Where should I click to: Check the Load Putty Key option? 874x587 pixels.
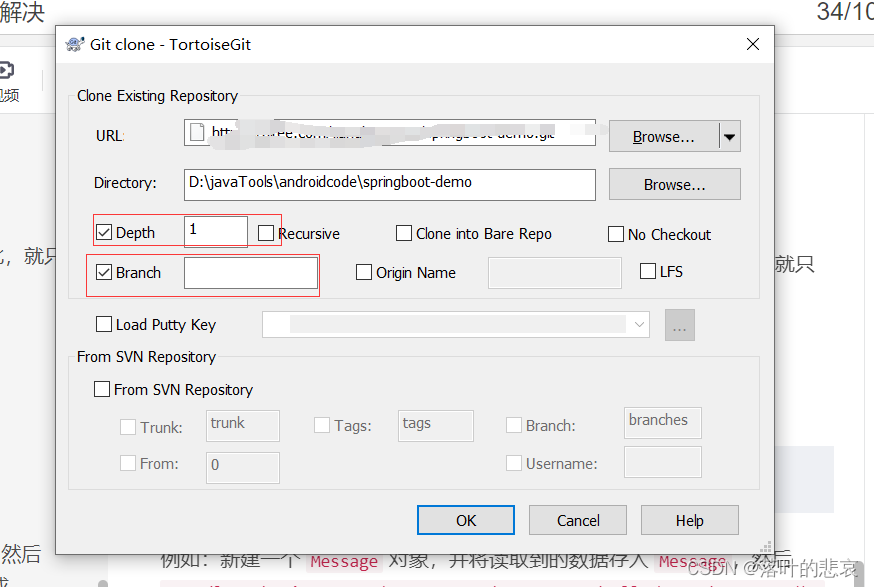pos(104,324)
